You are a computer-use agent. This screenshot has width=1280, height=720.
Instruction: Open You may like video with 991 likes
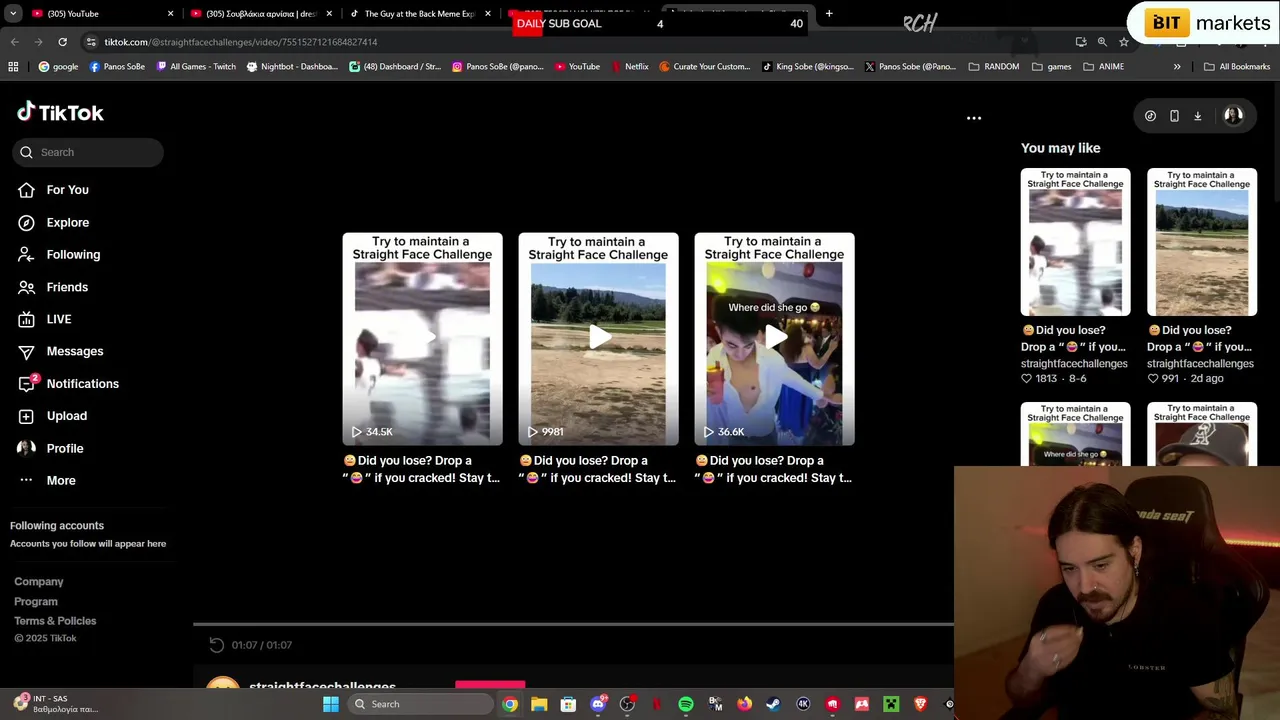(1201, 242)
